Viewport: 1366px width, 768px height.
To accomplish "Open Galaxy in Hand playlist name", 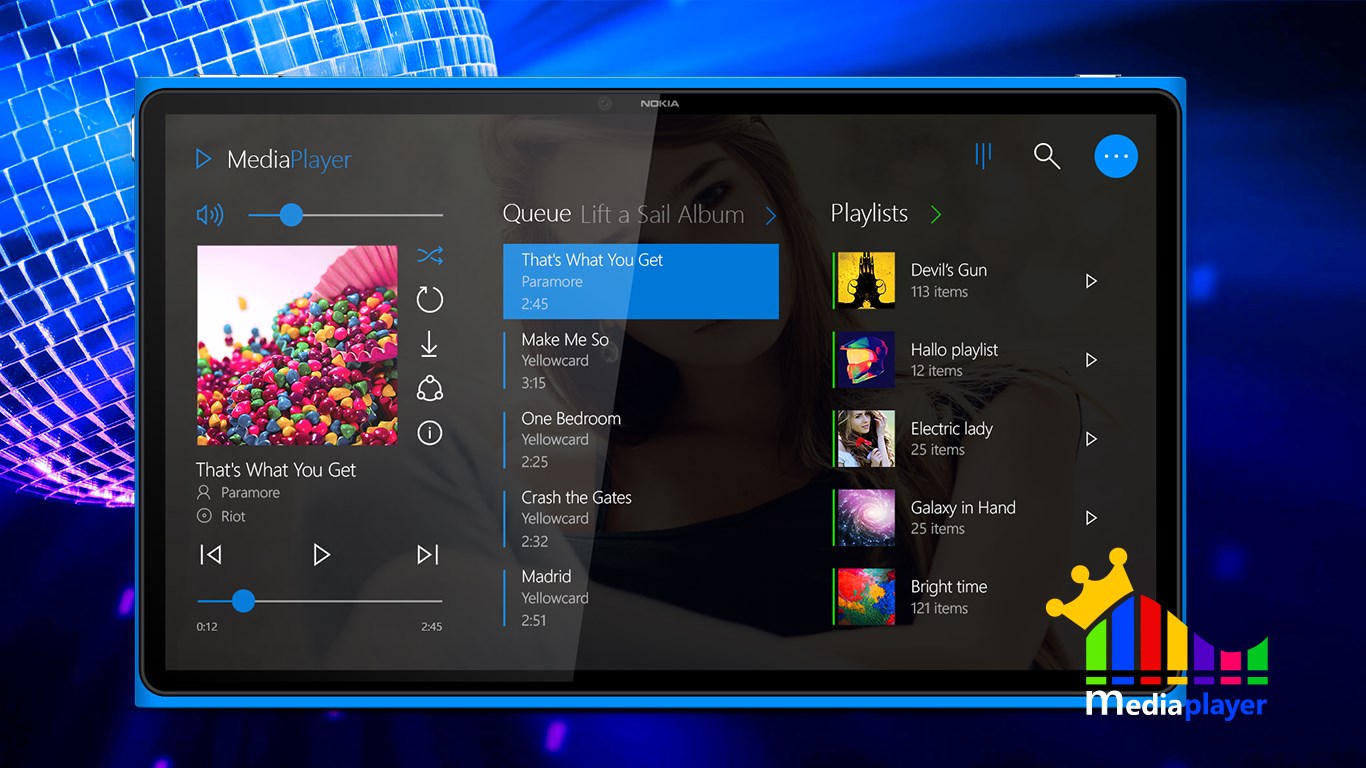I will 963,508.
